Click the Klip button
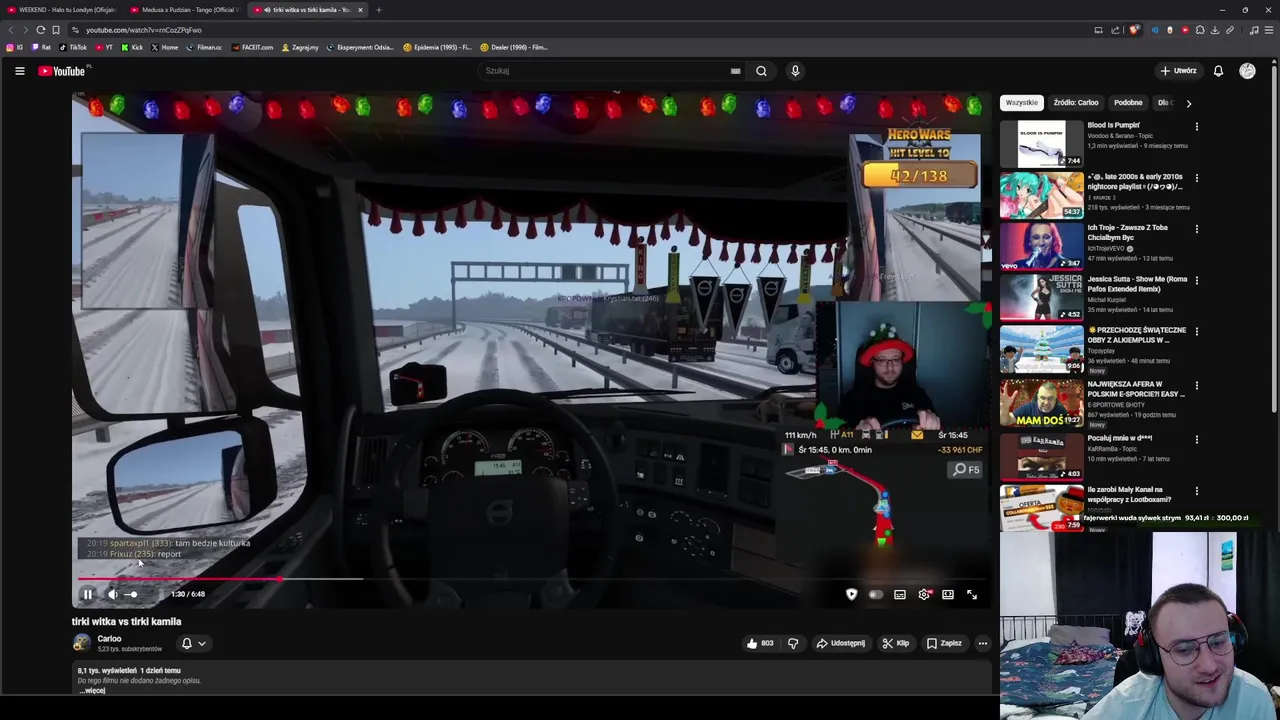1280x720 pixels. pos(896,643)
